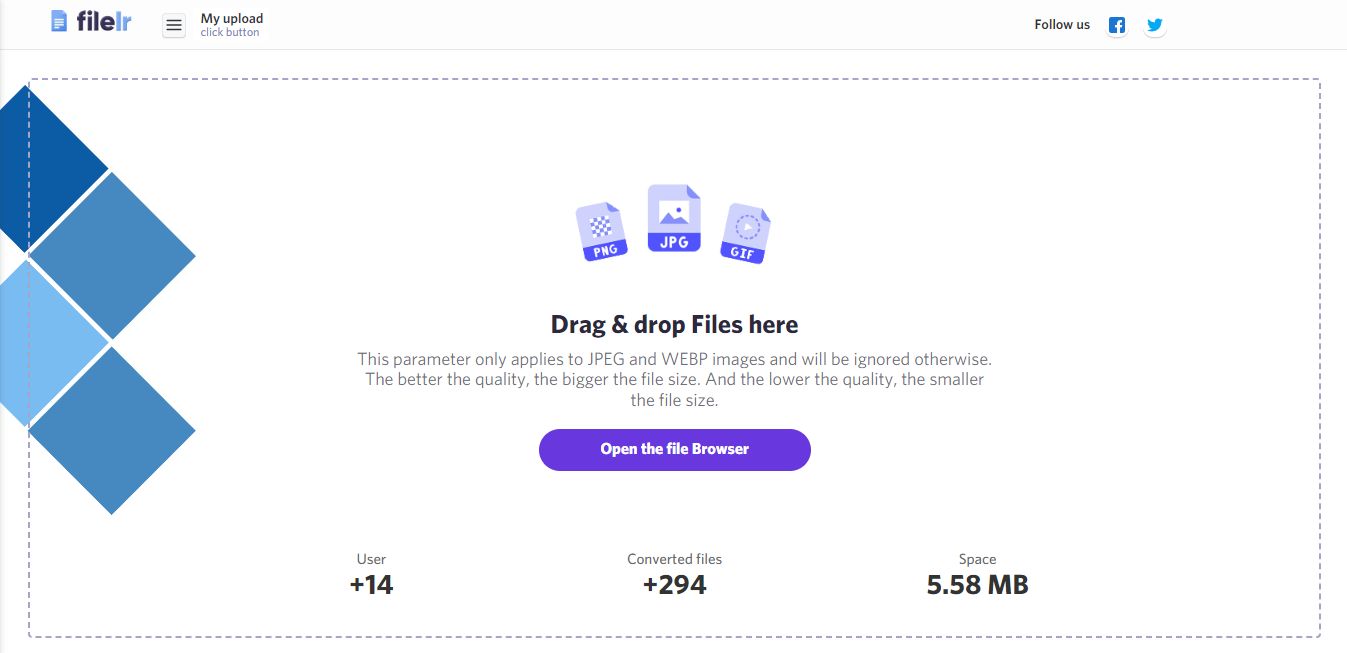The image size is (1347, 653).
Task: Click the +14 User counter
Action: click(371, 585)
